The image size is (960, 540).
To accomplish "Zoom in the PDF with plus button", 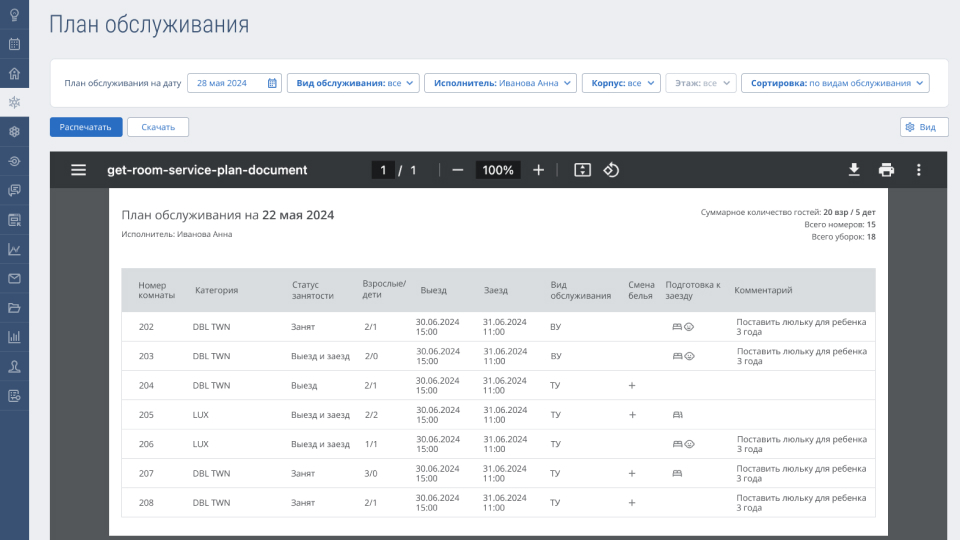I will coord(538,170).
